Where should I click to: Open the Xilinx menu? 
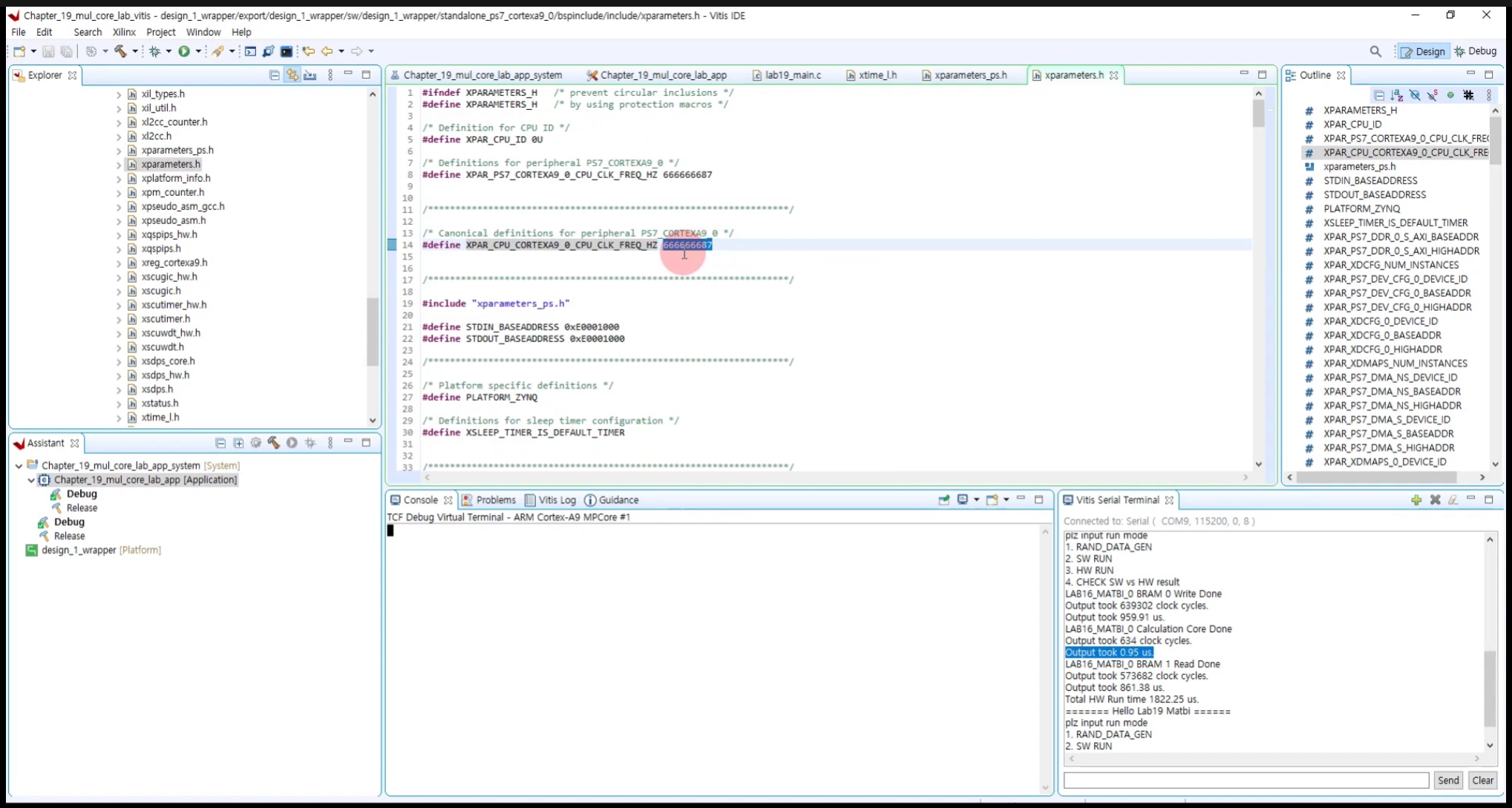[124, 32]
